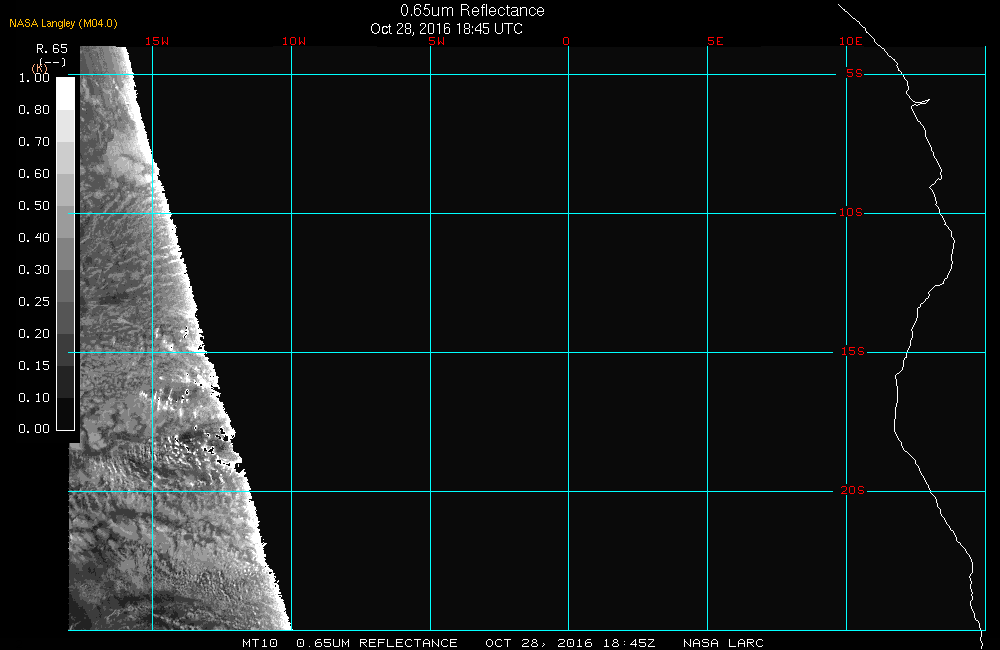Click the white 1.00 swatch on colorbar

click(64, 92)
